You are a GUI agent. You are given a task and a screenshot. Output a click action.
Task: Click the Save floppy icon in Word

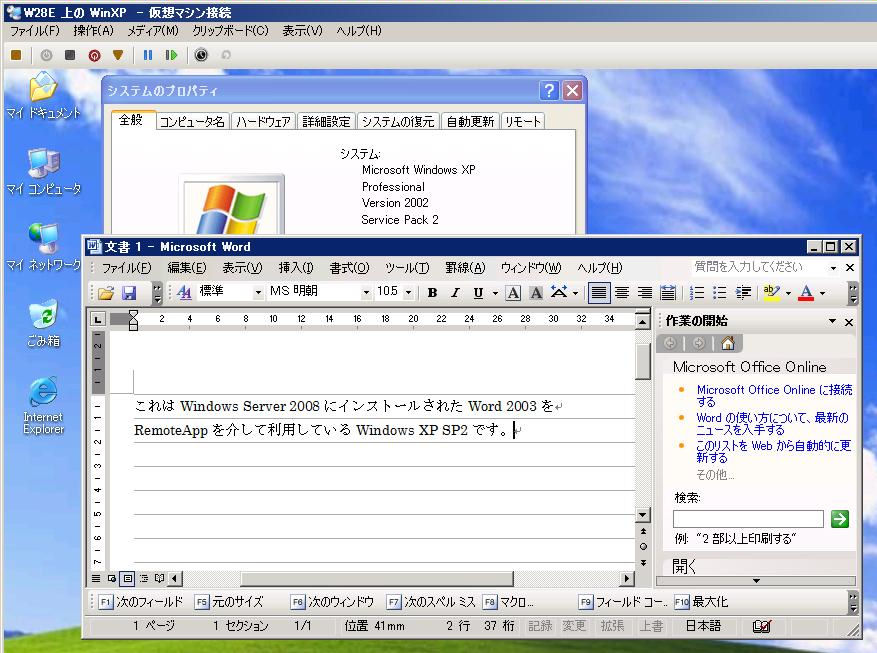tap(129, 292)
